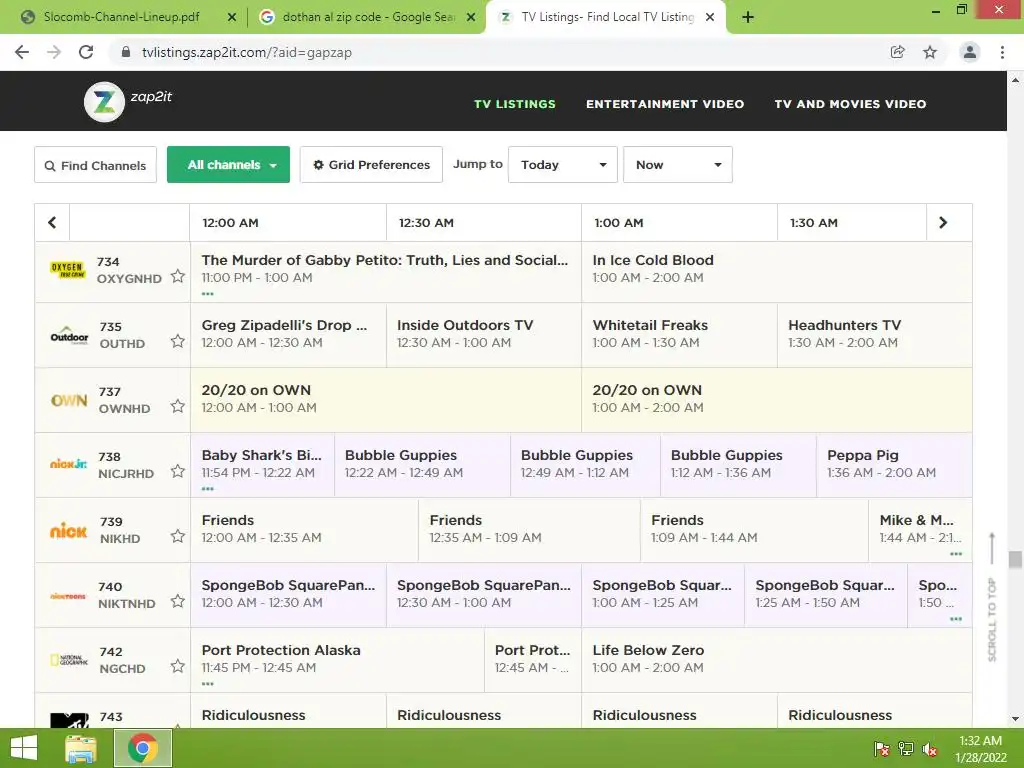1024x768 pixels.
Task: Open network tray icon
Action: click(906, 749)
